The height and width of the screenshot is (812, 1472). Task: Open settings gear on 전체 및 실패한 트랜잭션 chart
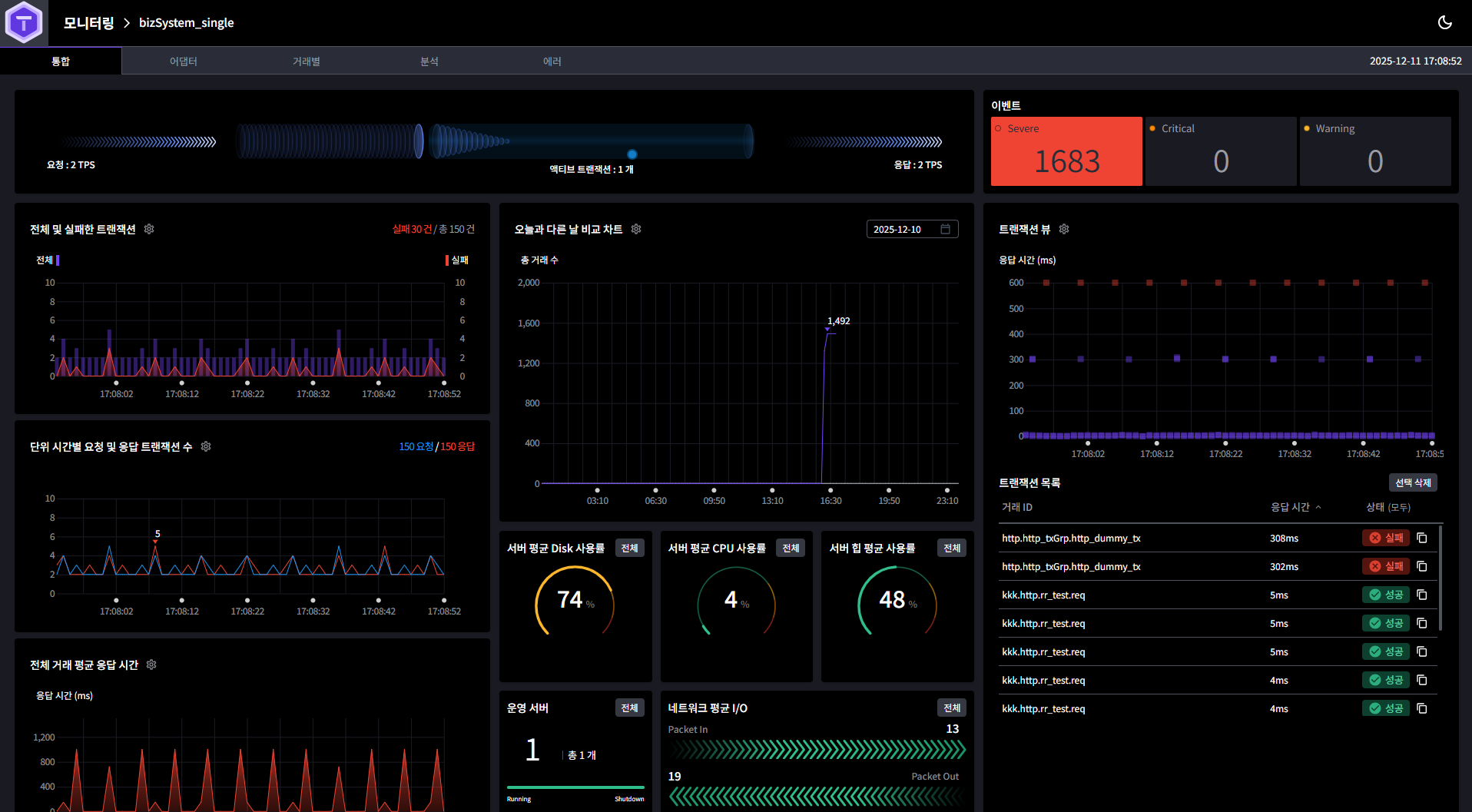(x=149, y=229)
